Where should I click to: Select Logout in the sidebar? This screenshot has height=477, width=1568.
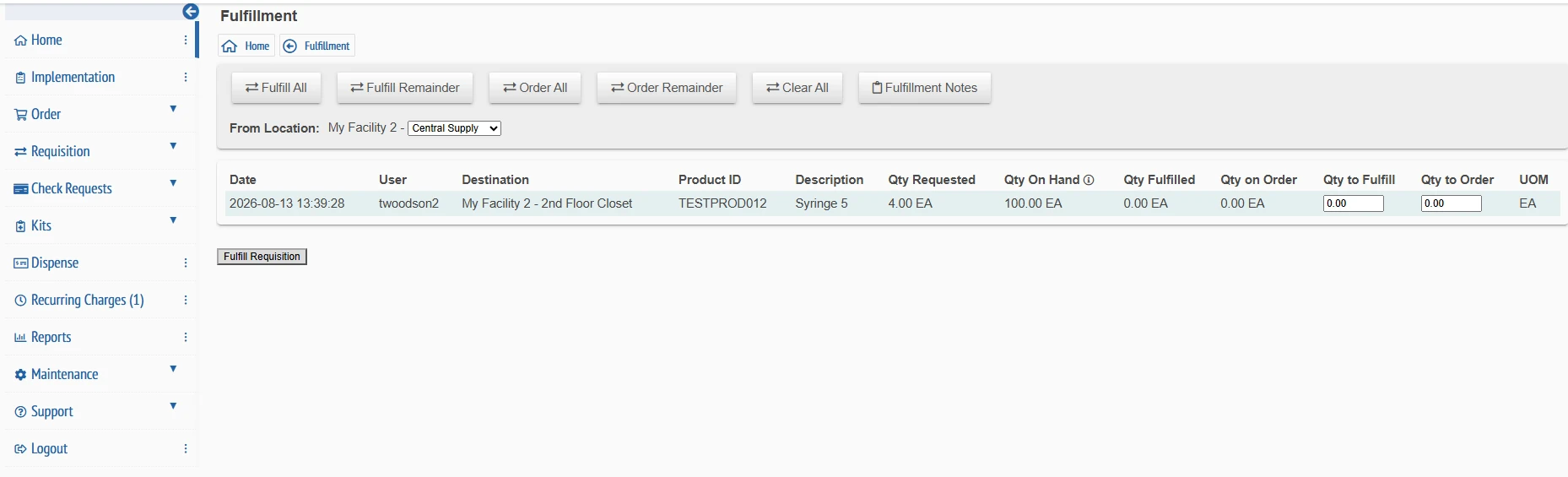(49, 449)
